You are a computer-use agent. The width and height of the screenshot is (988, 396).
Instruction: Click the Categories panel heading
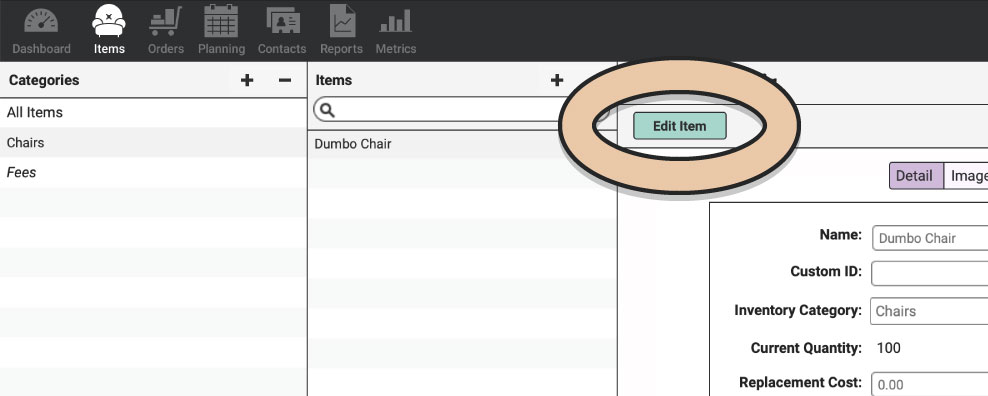tap(44, 80)
